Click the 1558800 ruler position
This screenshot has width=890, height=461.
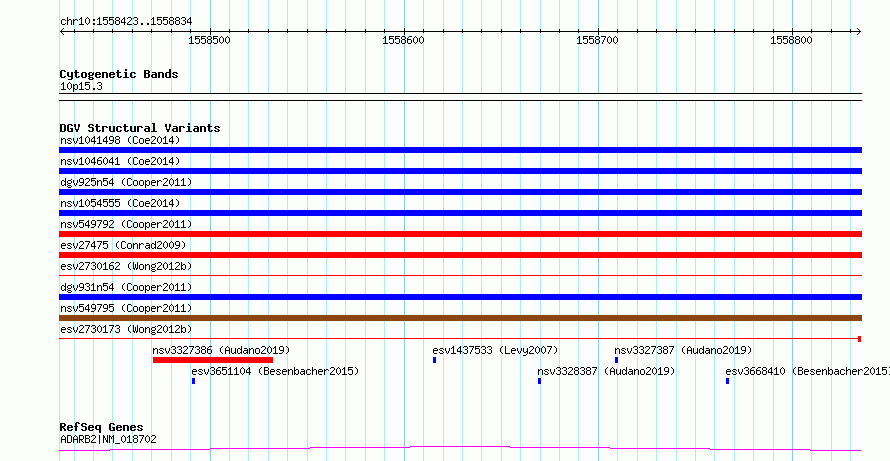coord(792,40)
